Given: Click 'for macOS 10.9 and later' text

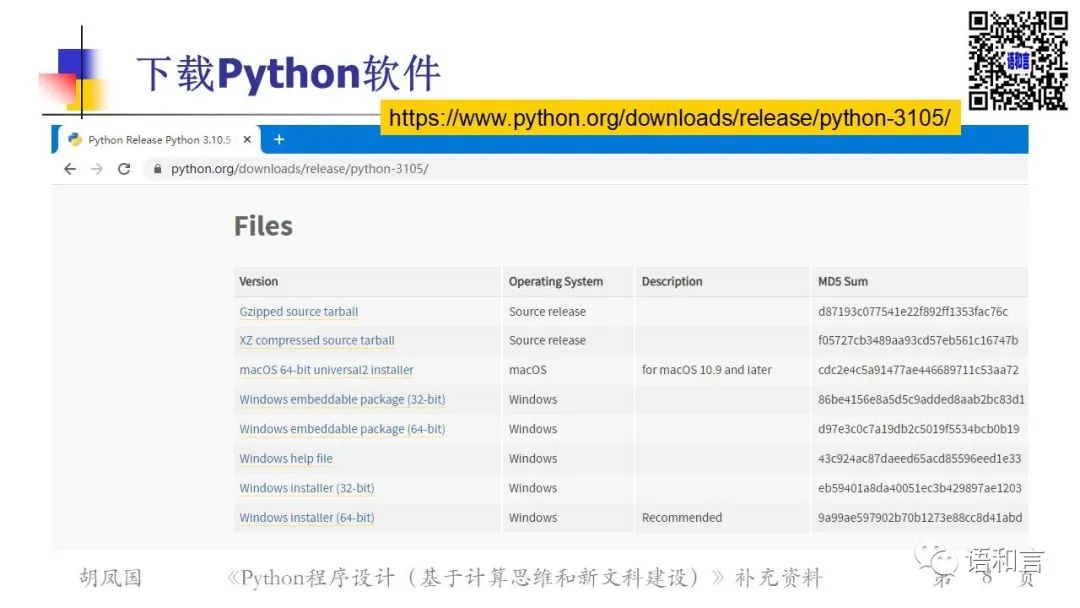Looking at the screenshot, I should tap(707, 370).
